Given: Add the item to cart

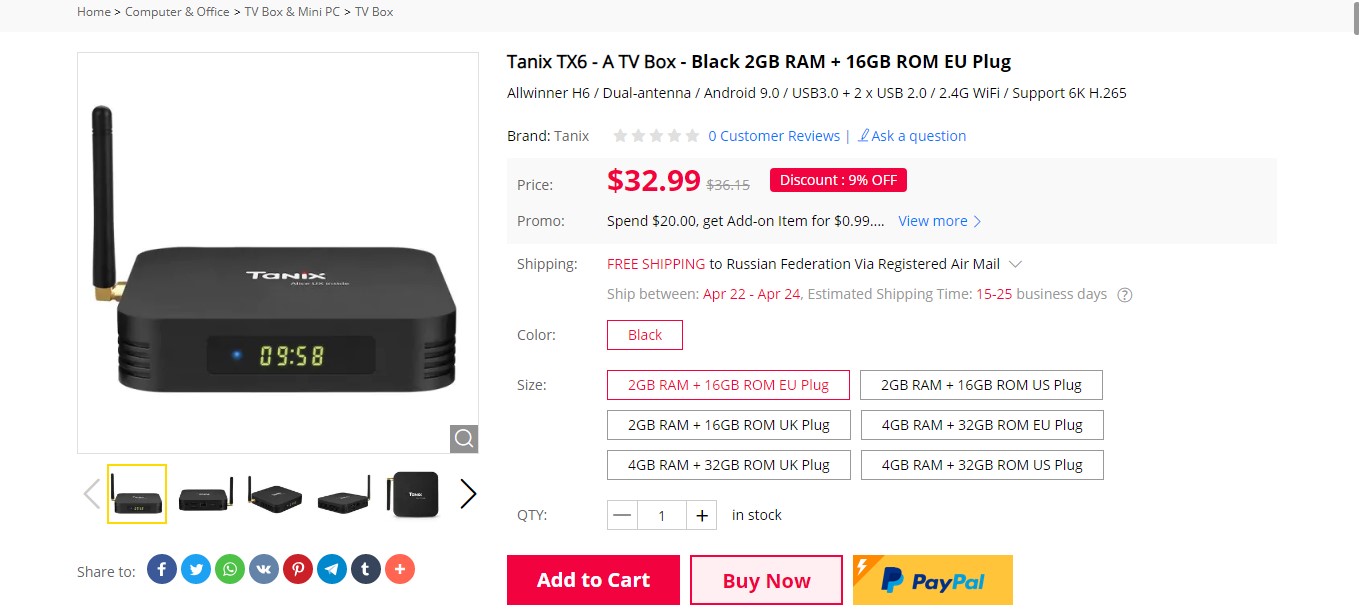Looking at the screenshot, I should click(x=593, y=580).
